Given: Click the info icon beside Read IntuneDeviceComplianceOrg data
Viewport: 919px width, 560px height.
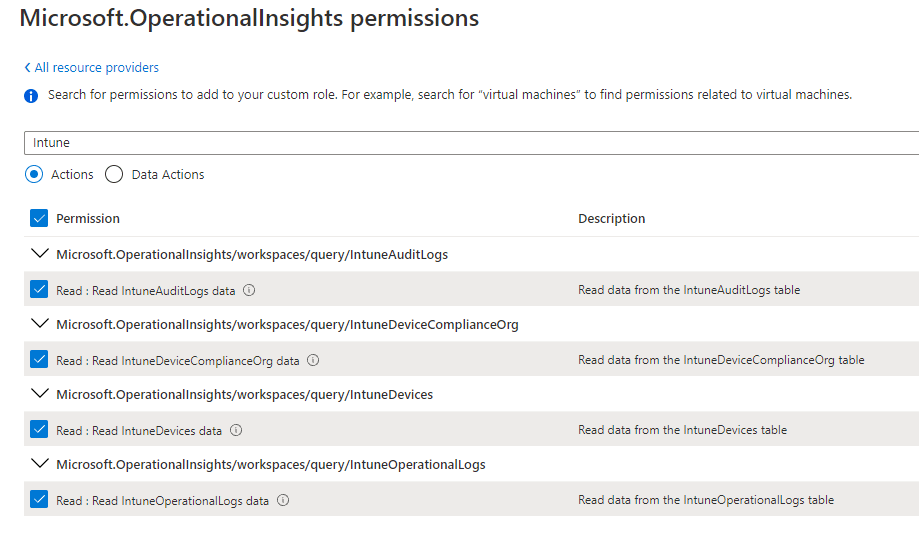Looking at the screenshot, I should point(314,360).
